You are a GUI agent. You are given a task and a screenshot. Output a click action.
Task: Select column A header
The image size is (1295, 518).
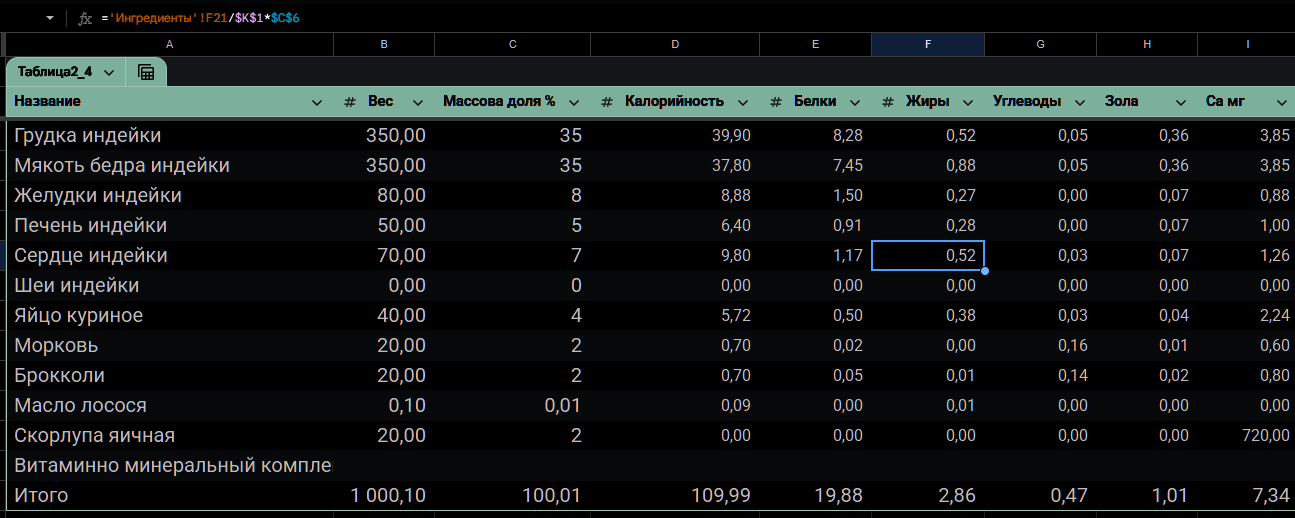coord(169,44)
